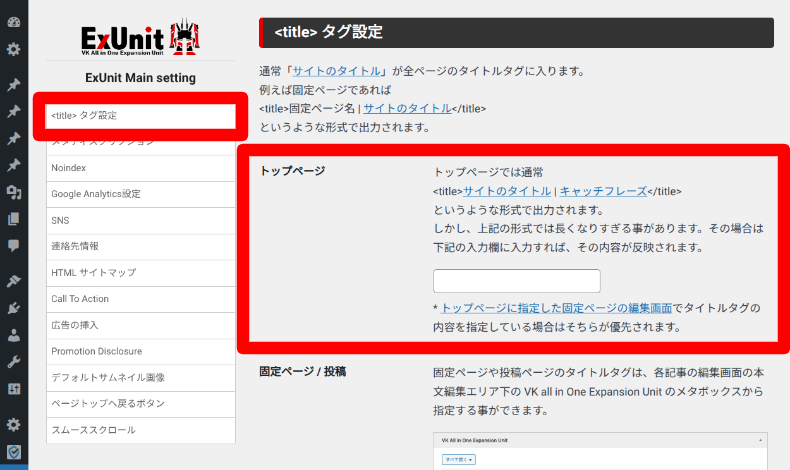Open the Appearance paintbrush icon
This screenshot has width=790, height=470.
14,281
